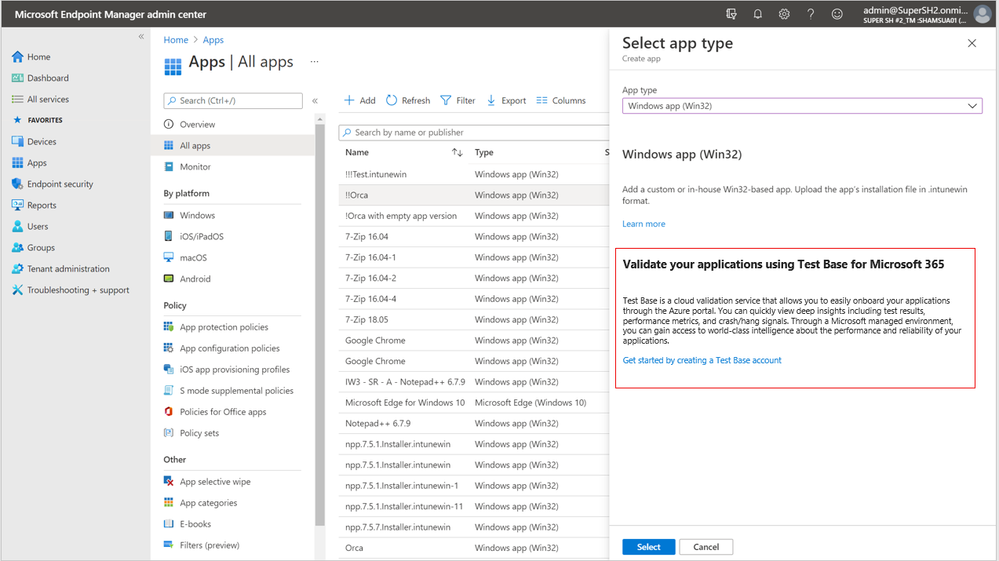This screenshot has width=999, height=561.
Task: Open the ellipsis menu beside All apps
Action: (314, 62)
